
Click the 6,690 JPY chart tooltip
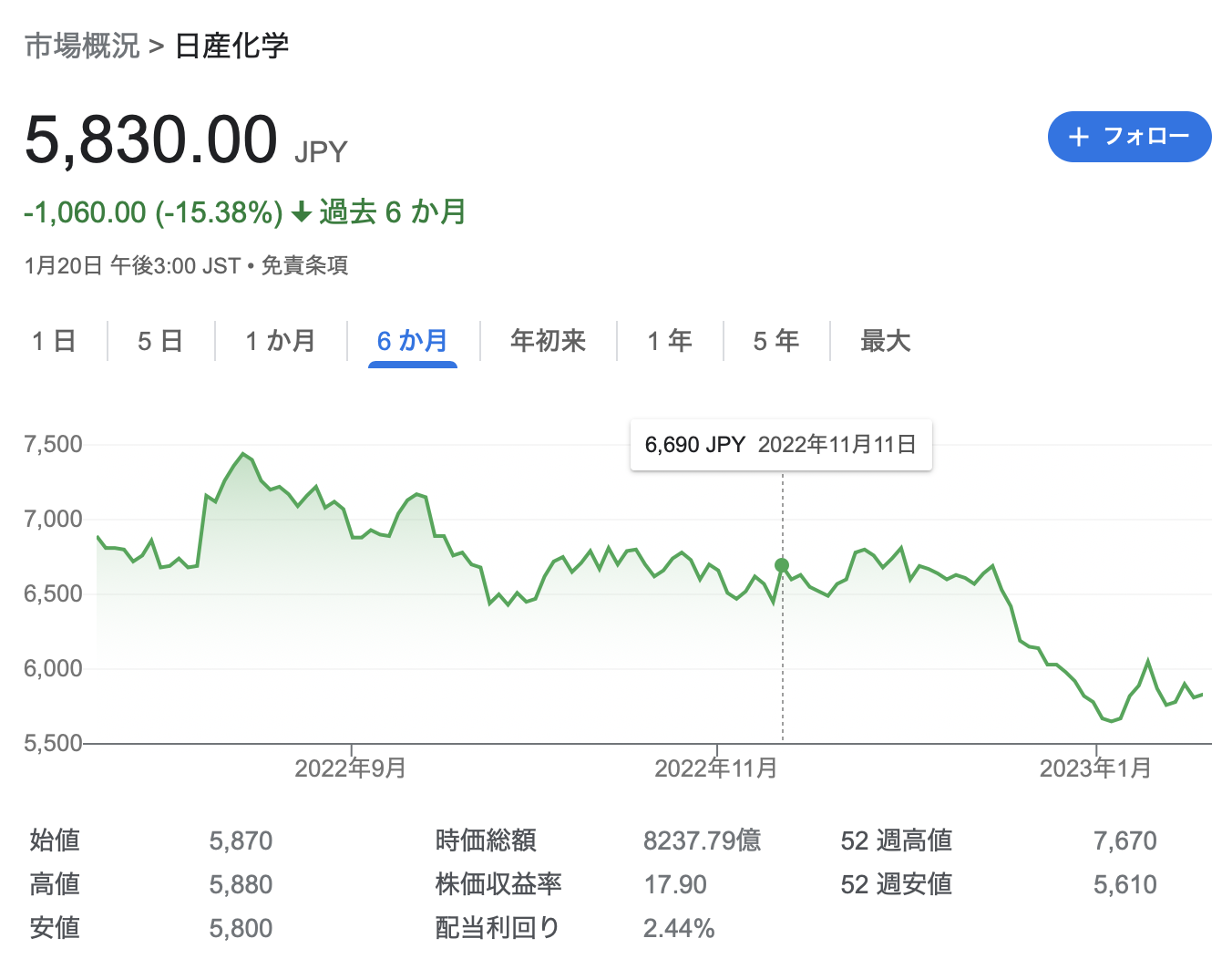[781, 445]
